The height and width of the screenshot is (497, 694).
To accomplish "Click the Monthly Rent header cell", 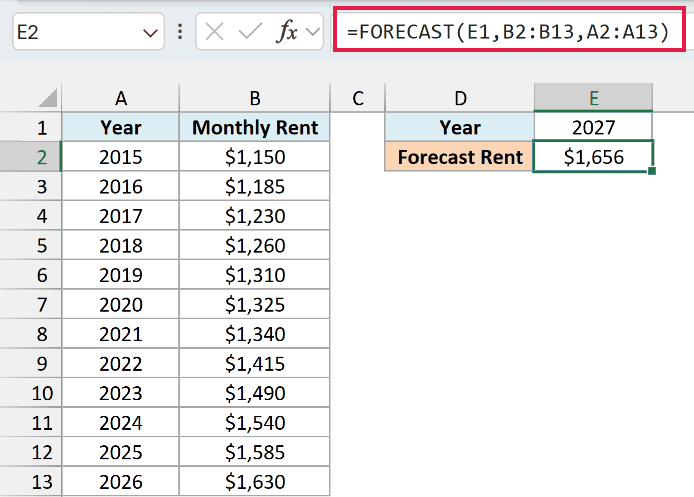I will click(254, 127).
